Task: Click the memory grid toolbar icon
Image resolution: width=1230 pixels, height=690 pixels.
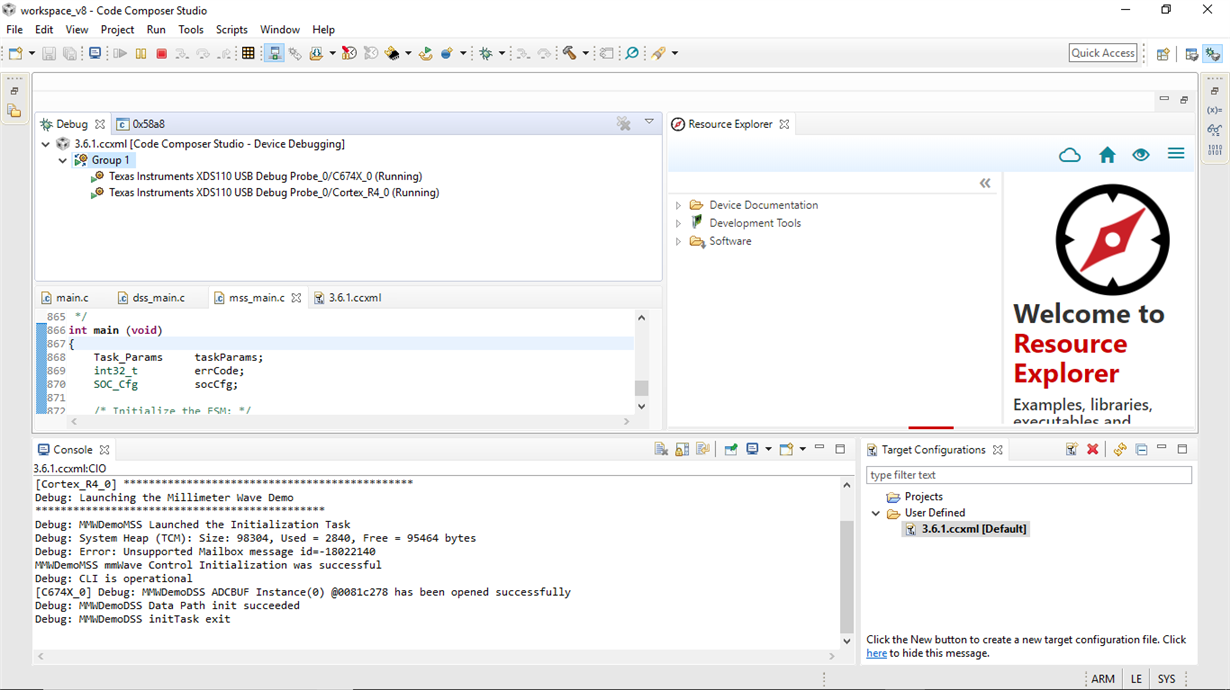Action: pos(248,53)
